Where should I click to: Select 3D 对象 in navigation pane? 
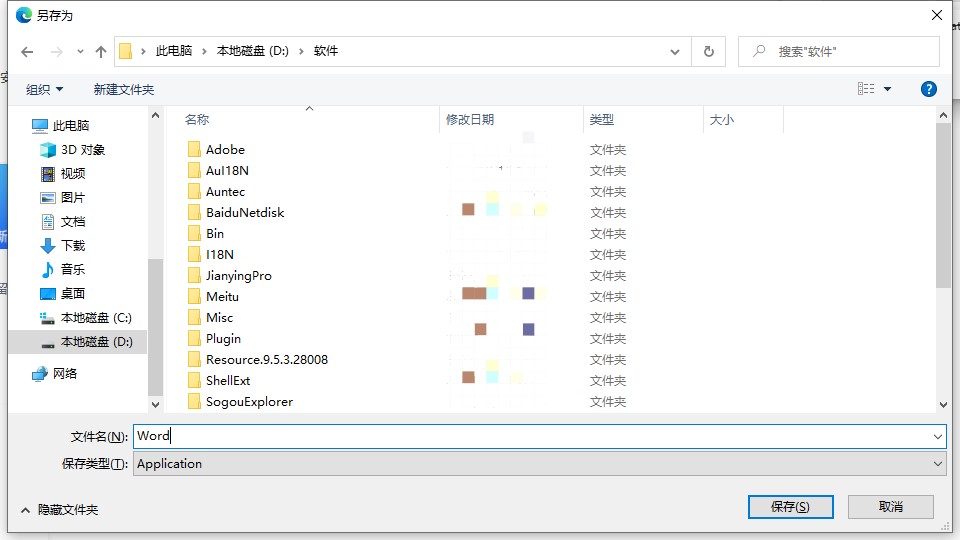82,149
